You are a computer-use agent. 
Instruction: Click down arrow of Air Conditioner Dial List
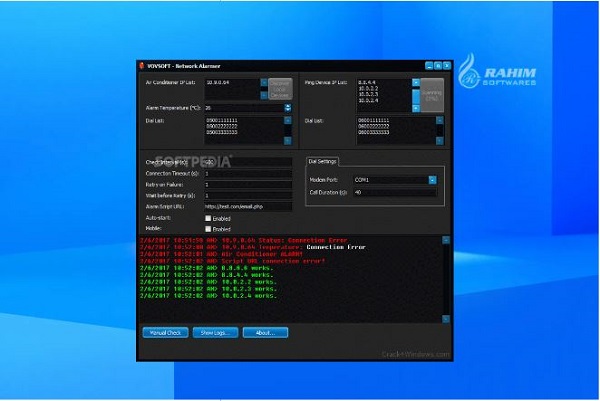point(287,141)
